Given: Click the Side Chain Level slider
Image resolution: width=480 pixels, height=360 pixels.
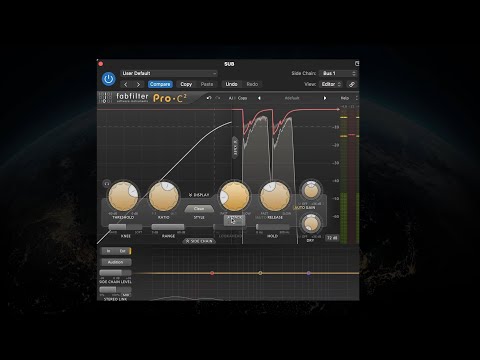Looking at the screenshot, I should pyautogui.click(x=115, y=273).
